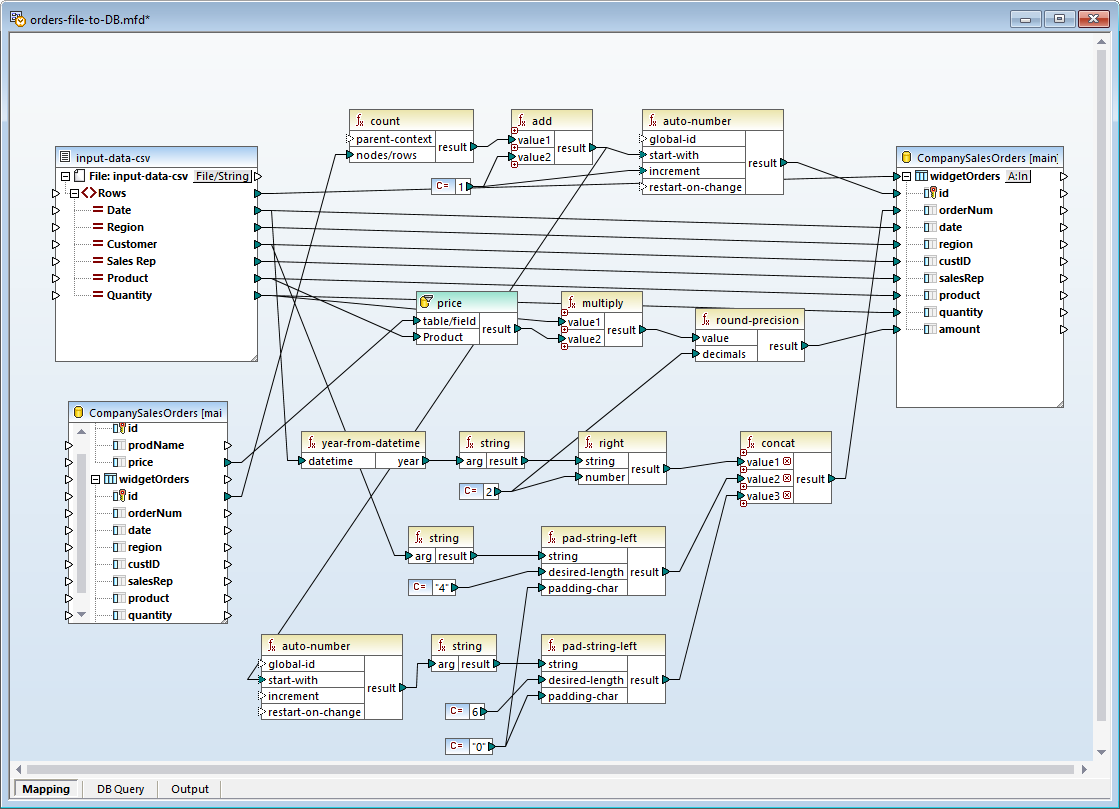The height and width of the screenshot is (809, 1120).
Task: Select the Quantity field in input-data-csv
Action: [129, 295]
